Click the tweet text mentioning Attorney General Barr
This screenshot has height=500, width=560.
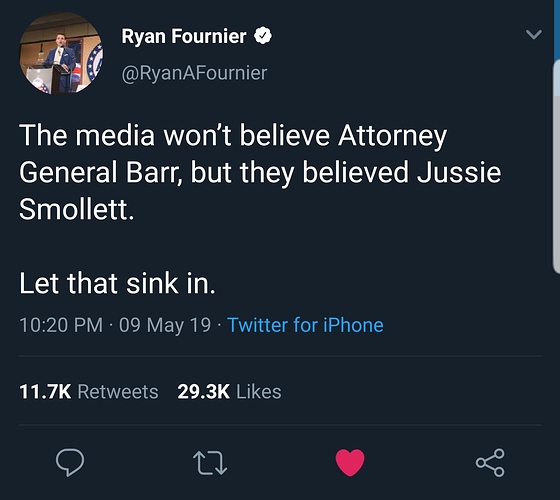pos(260,172)
